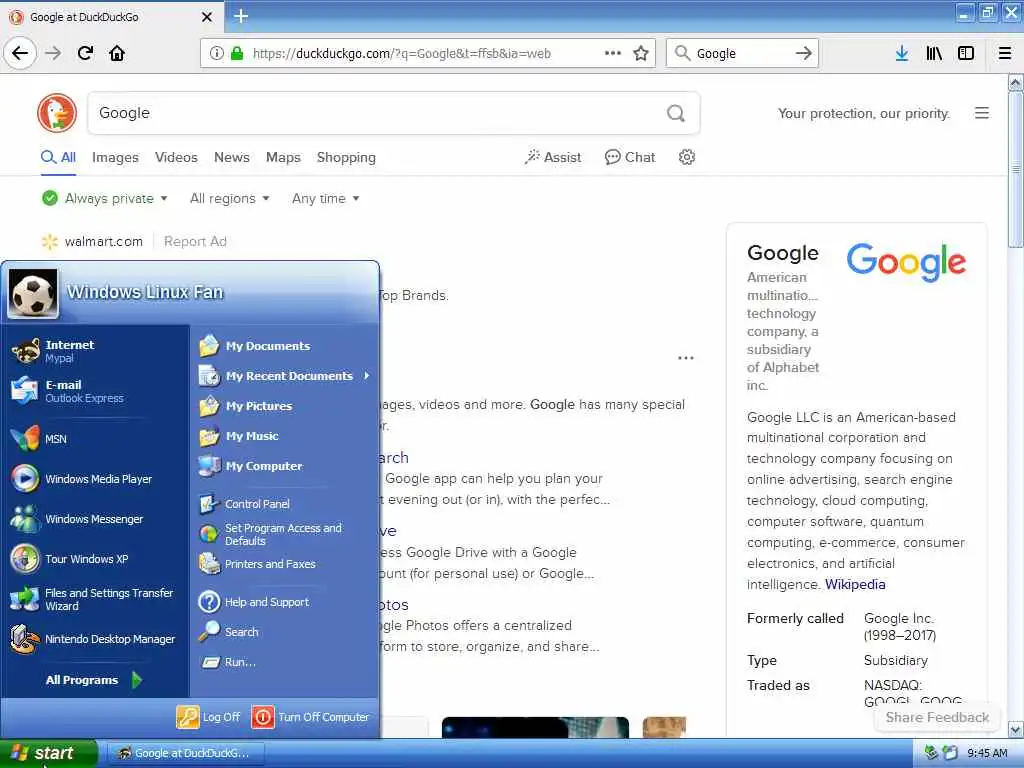Open Windows Media Player
The width and height of the screenshot is (1024, 768).
tap(95, 479)
